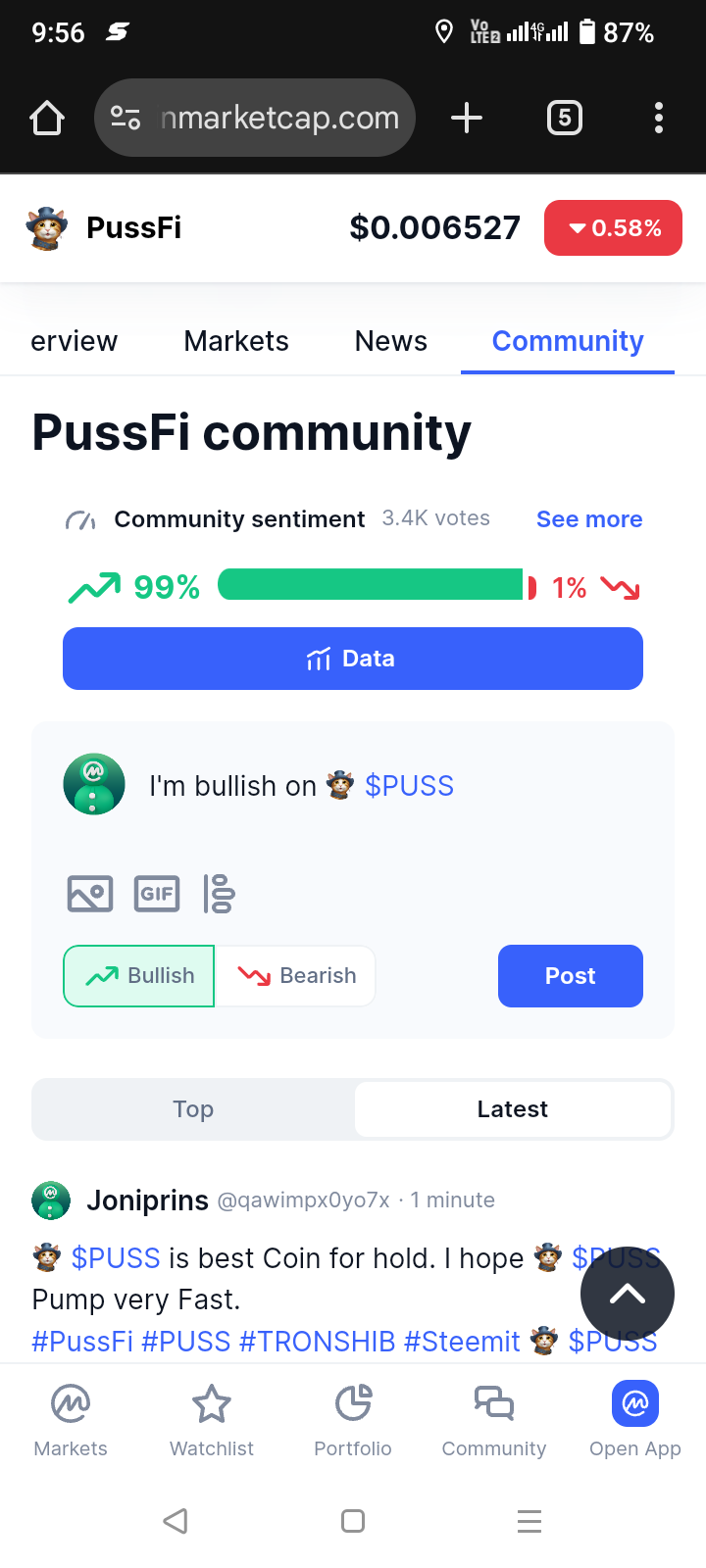
Task: Open the Markets tab
Action: tap(236, 341)
